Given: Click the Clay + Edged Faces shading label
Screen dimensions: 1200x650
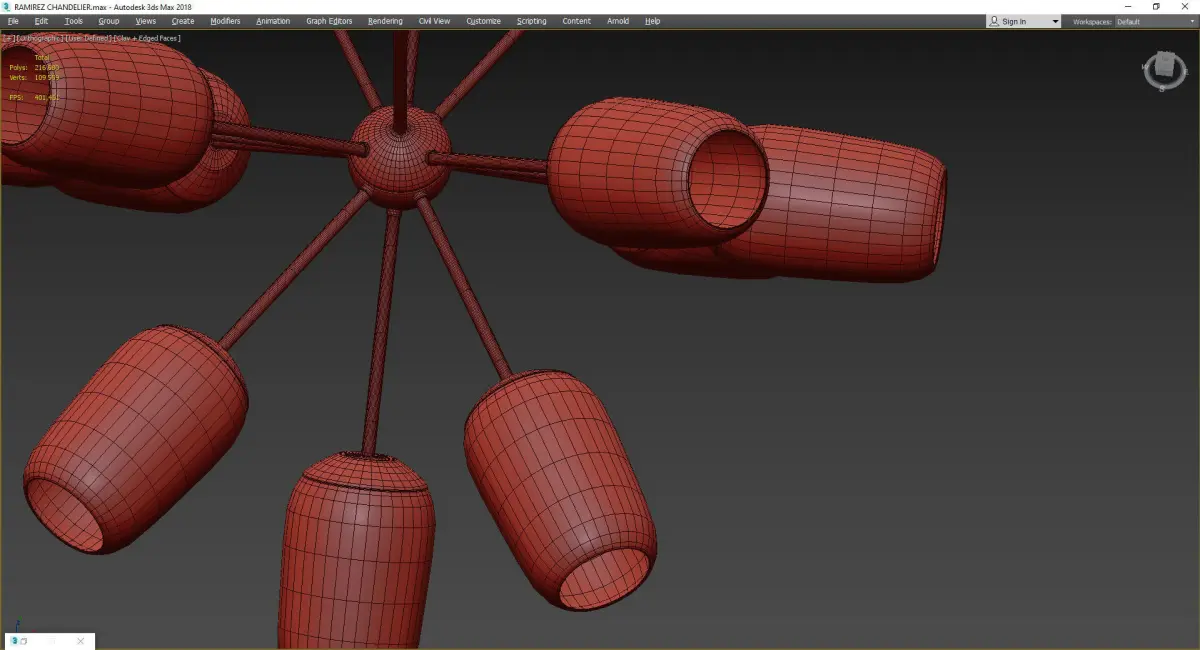Looking at the screenshot, I should 147,38.
